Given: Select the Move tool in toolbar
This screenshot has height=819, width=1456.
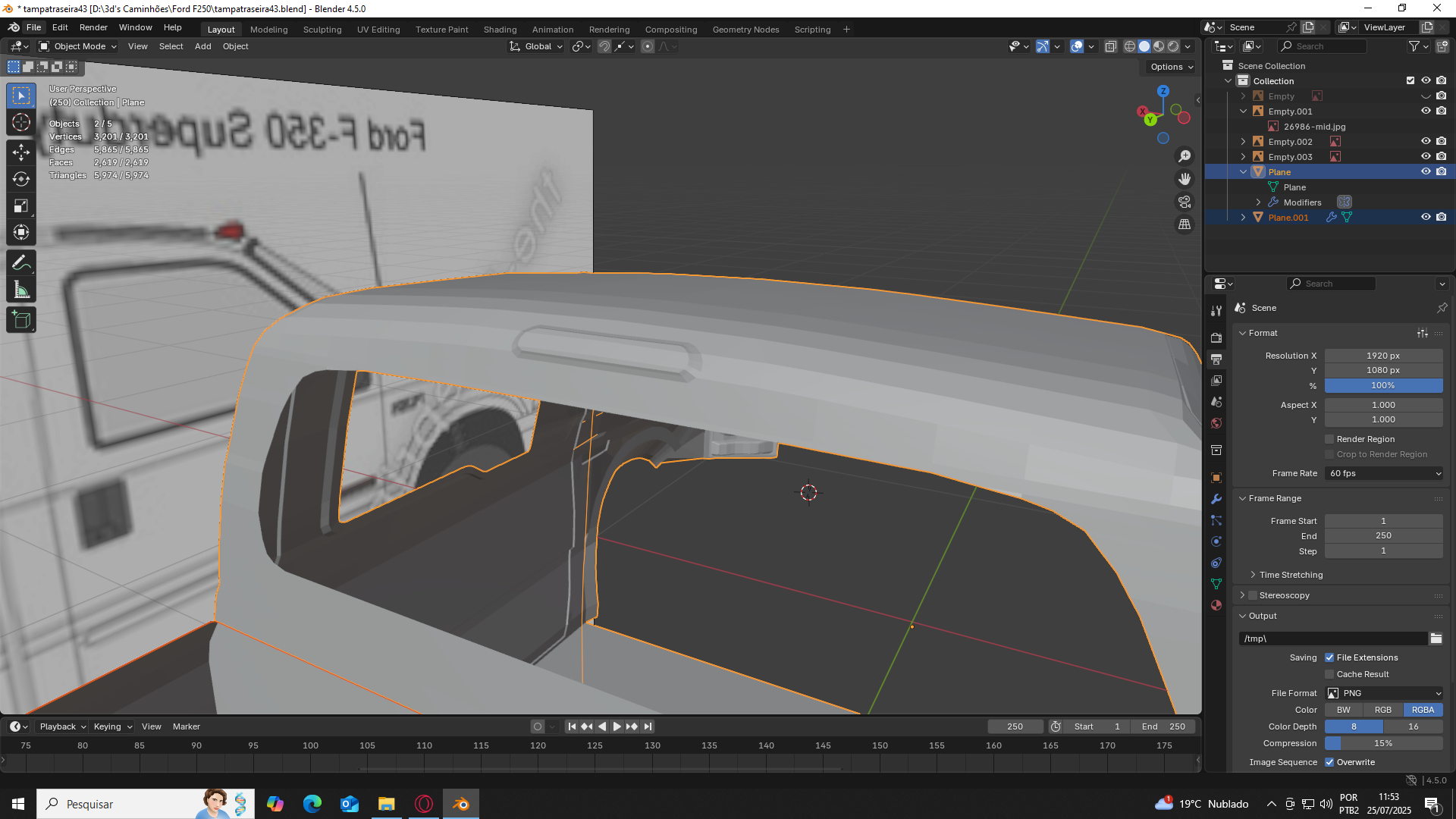Looking at the screenshot, I should pyautogui.click(x=21, y=152).
